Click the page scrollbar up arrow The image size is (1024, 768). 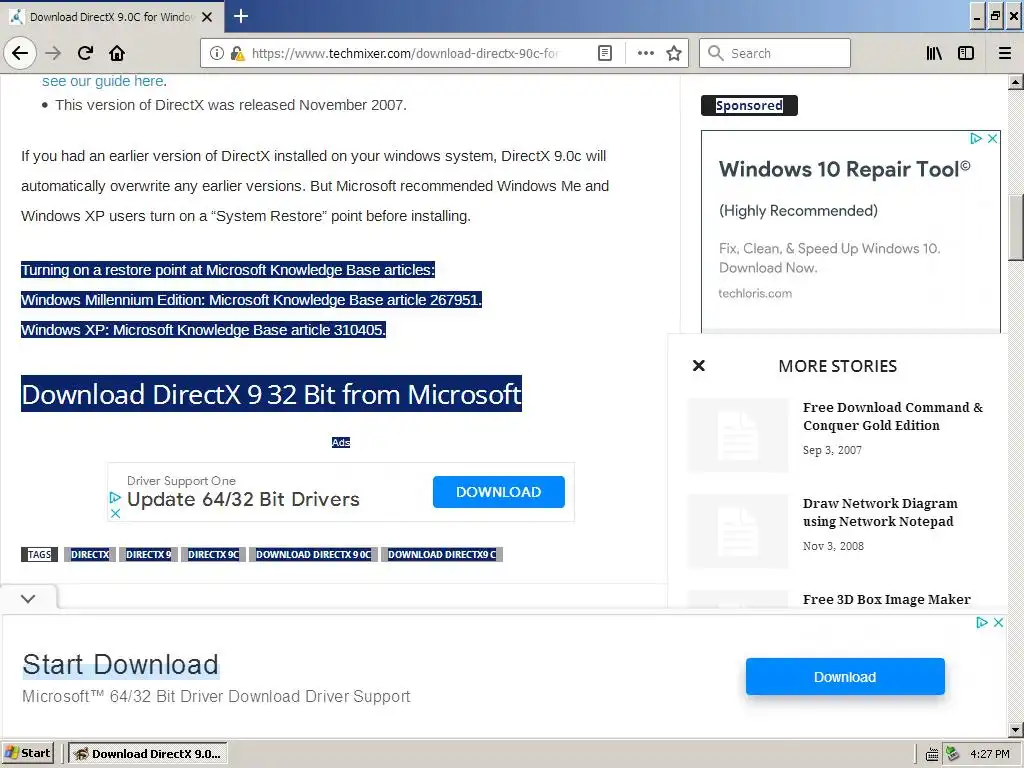pyautogui.click(x=1016, y=82)
